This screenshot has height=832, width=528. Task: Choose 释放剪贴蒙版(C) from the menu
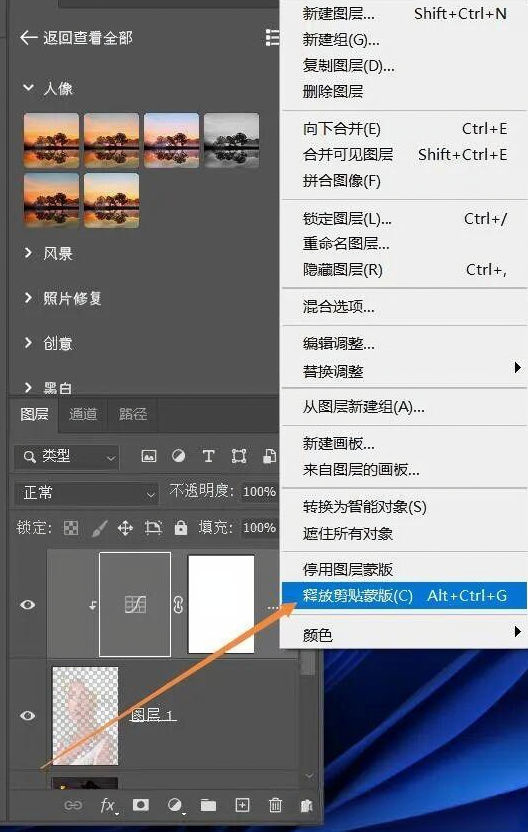point(404,595)
